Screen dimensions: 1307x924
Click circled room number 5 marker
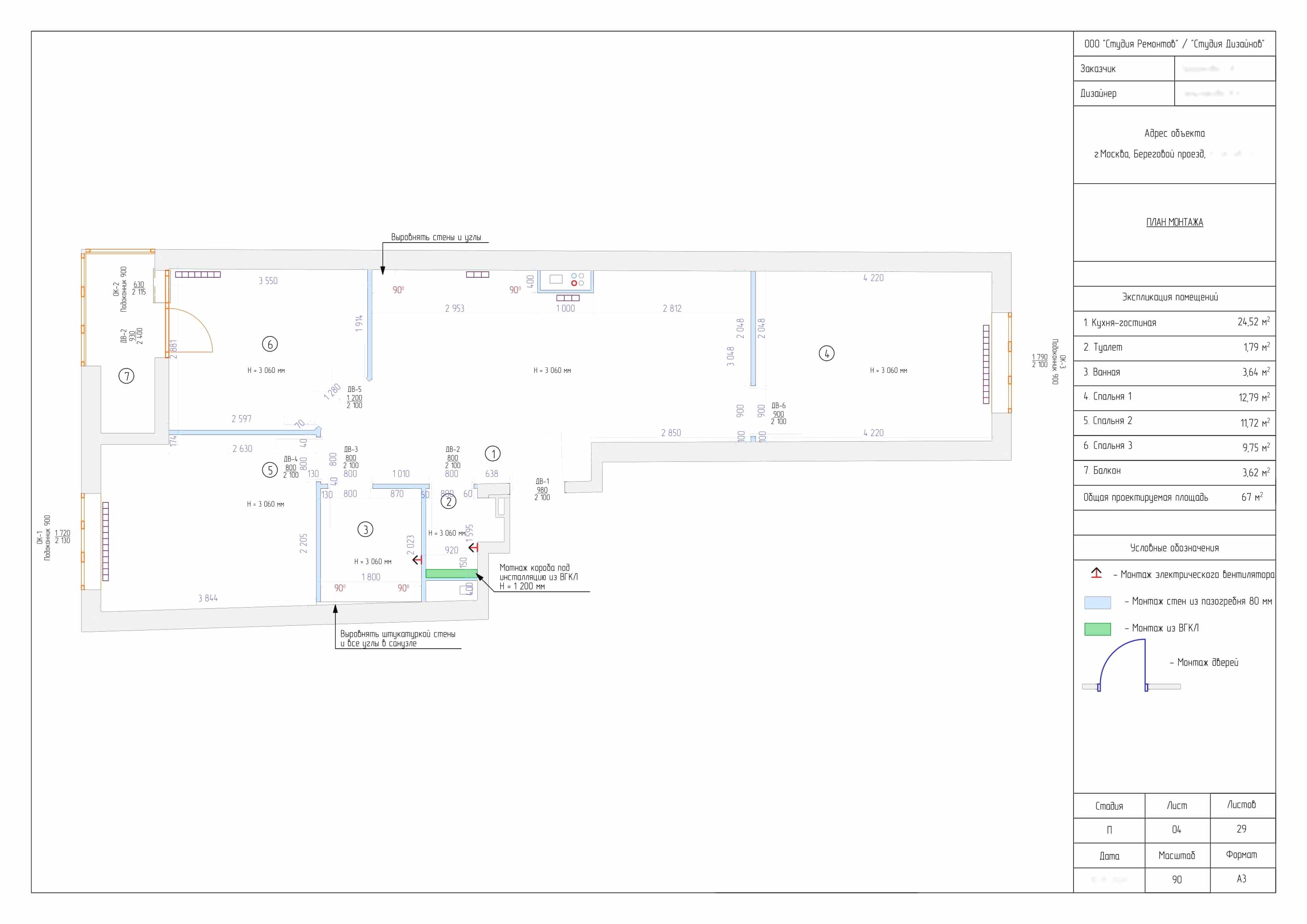point(270,470)
